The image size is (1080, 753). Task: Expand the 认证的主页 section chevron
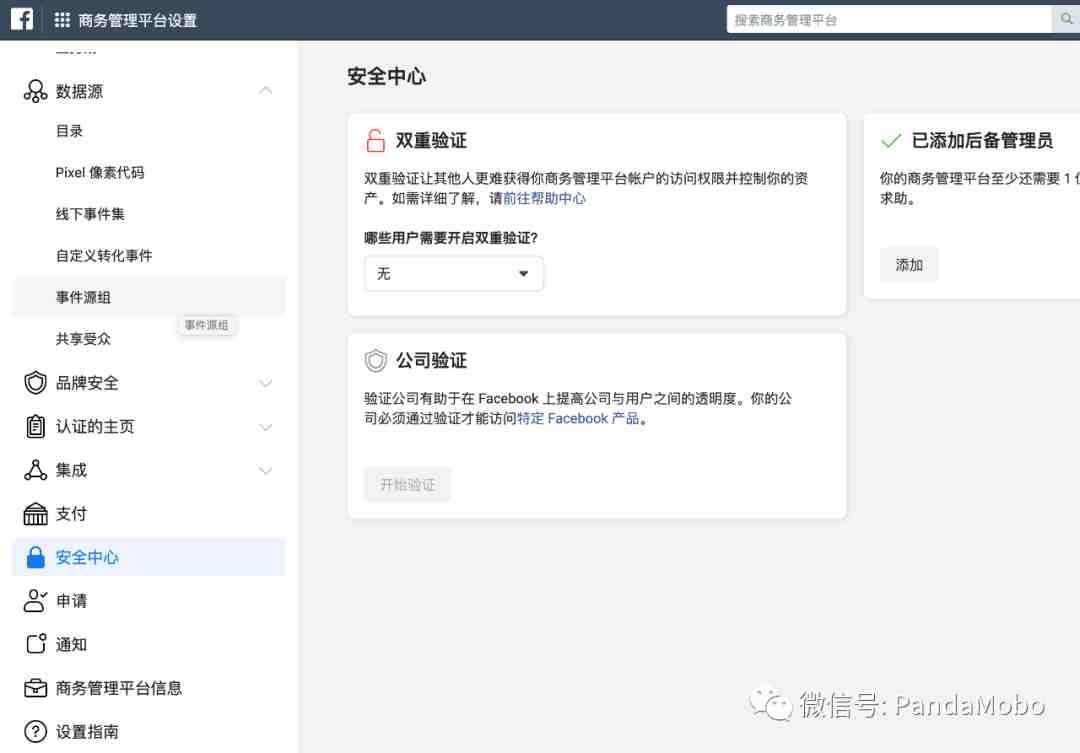pyautogui.click(x=266, y=427)
